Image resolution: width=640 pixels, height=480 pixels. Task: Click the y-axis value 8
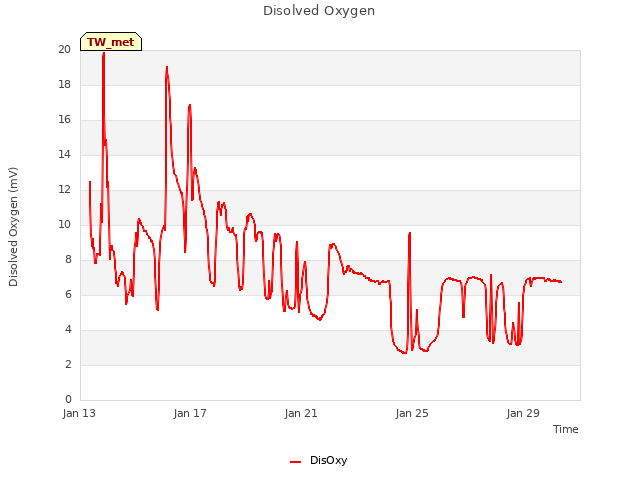click(68, 260)
